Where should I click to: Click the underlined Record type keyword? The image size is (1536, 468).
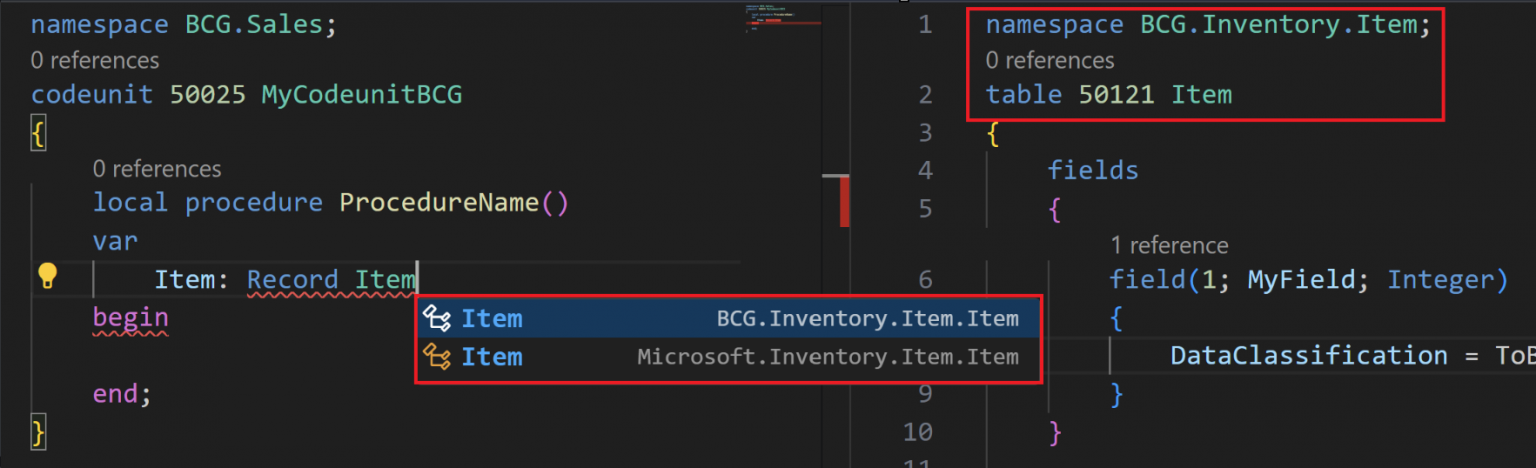[x=293, y=280]
